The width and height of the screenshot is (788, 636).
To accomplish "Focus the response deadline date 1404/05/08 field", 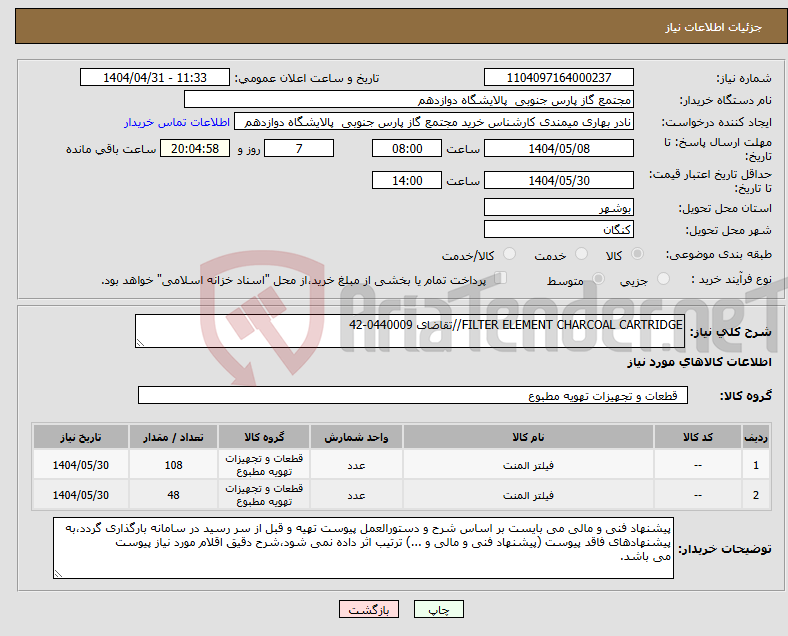I will [x=558, y=148].
